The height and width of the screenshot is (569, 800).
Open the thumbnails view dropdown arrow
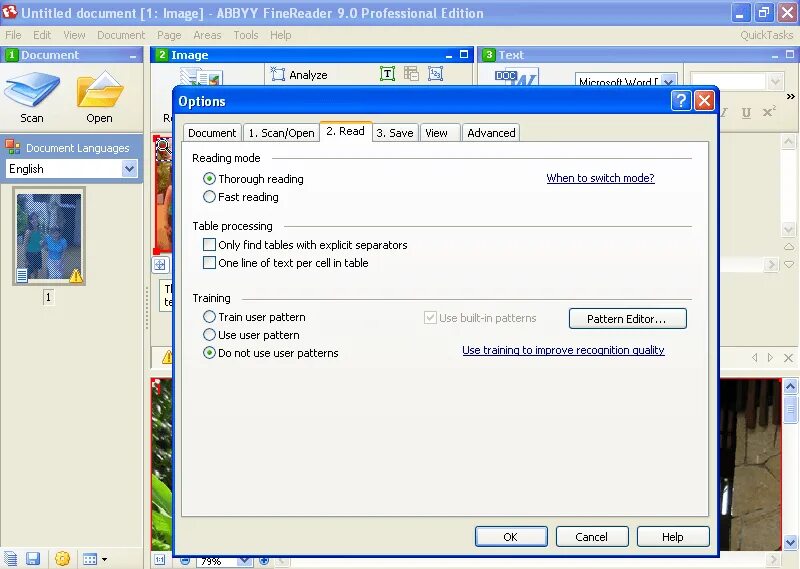[x=105, y=559]
